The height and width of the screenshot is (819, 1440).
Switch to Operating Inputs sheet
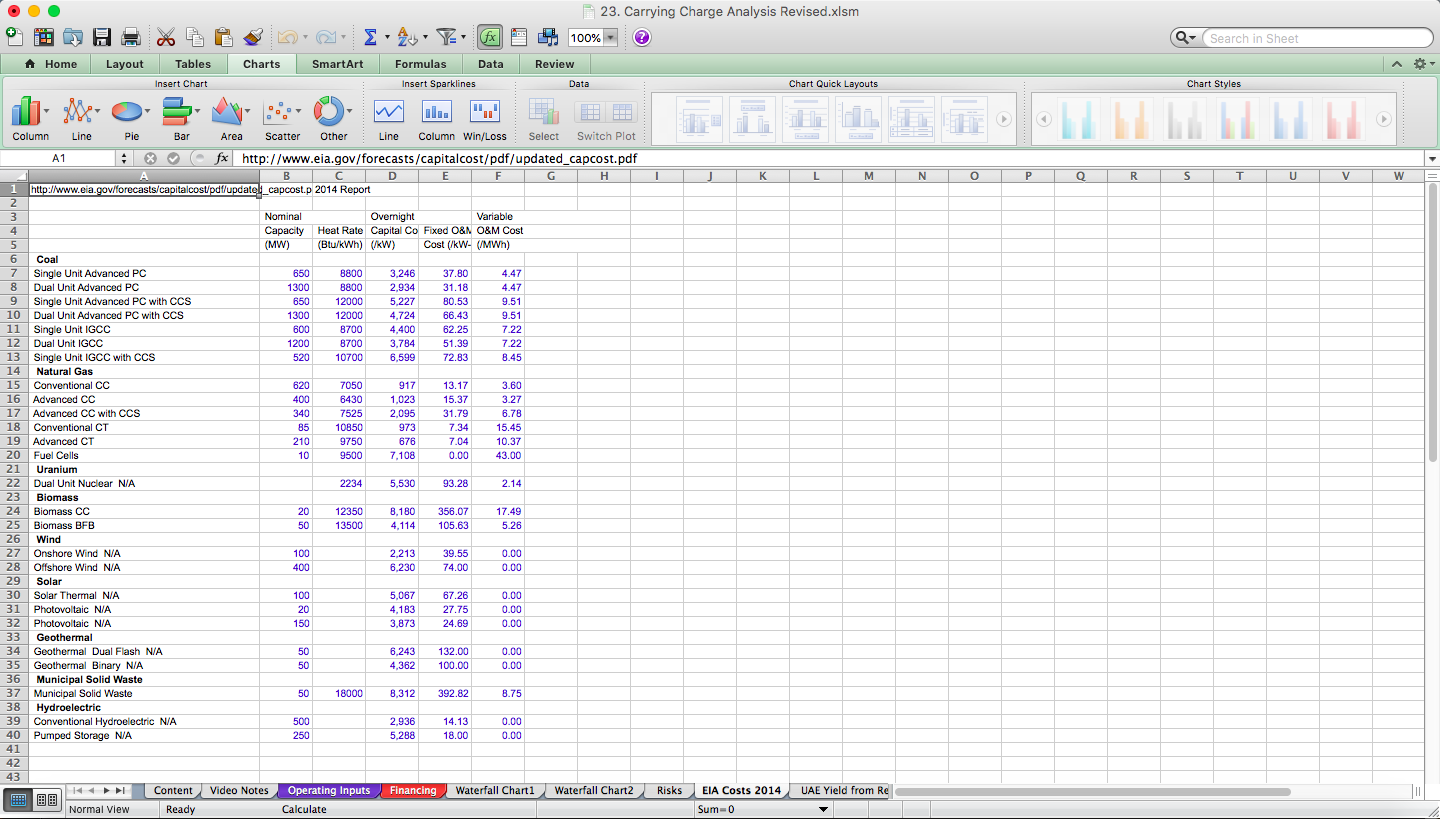[329, 790]
